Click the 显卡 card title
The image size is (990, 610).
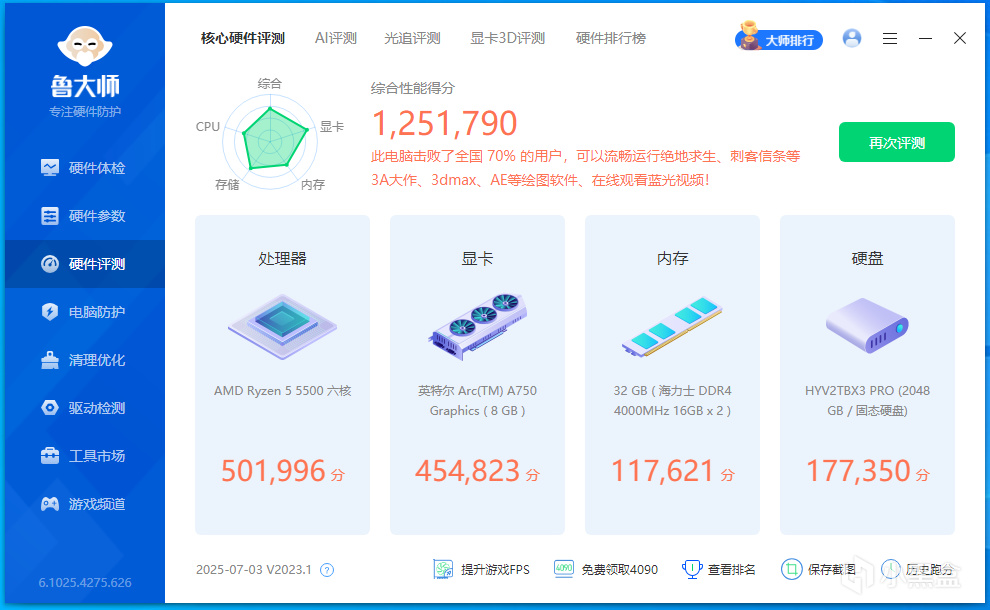(x=477, y=258)
